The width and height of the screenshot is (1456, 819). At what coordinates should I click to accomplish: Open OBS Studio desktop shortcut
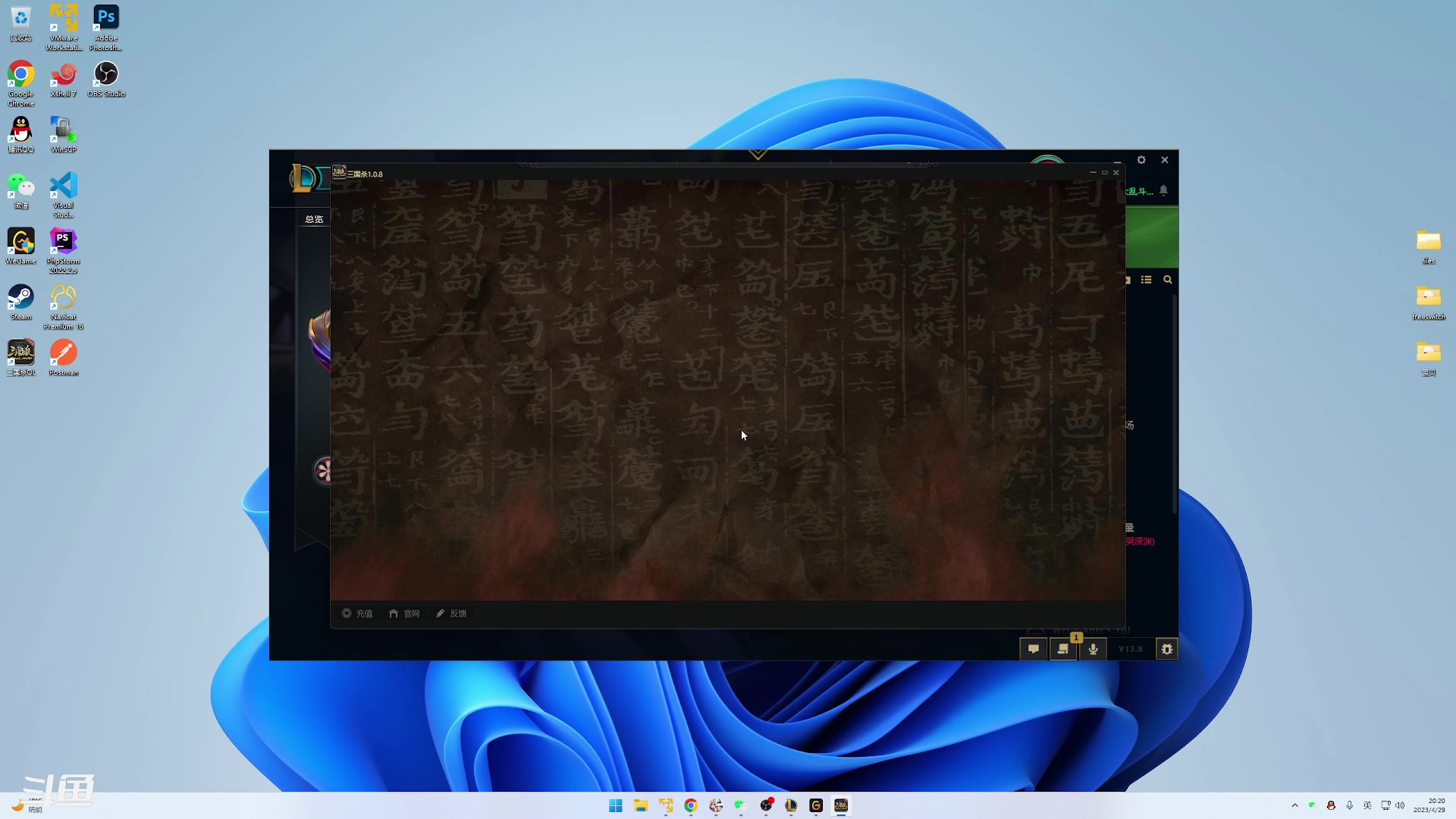(x=106, y=80)
